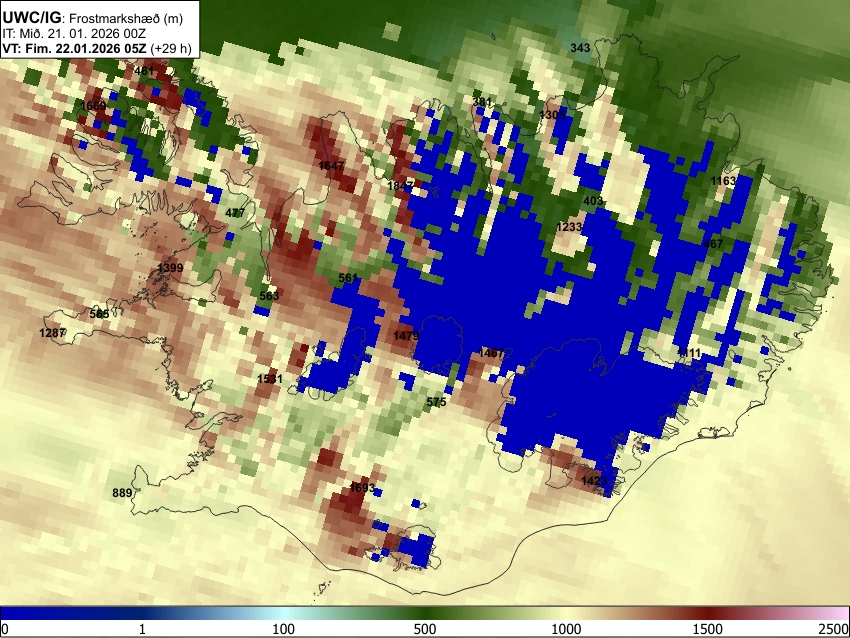
Task: Click the 1000 tick on color scale
Action: click(x=566, y=629)
